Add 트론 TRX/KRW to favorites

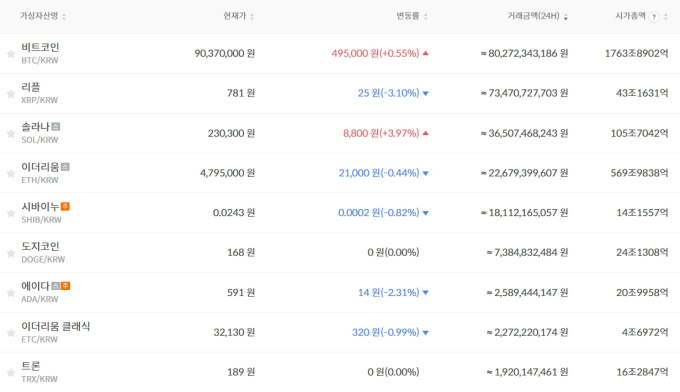11,372
